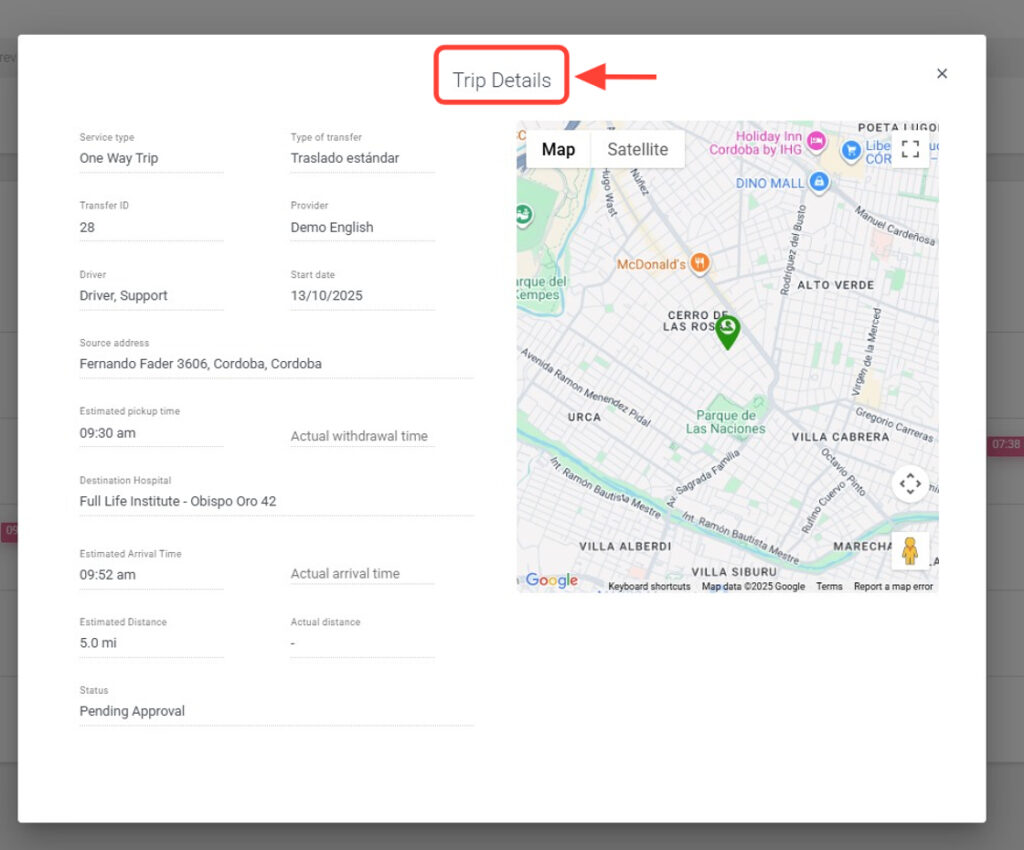Screen dimensions: 1024x850
Task: Click the Parque de Las Naciones label
Action: [x=725, y=422]
